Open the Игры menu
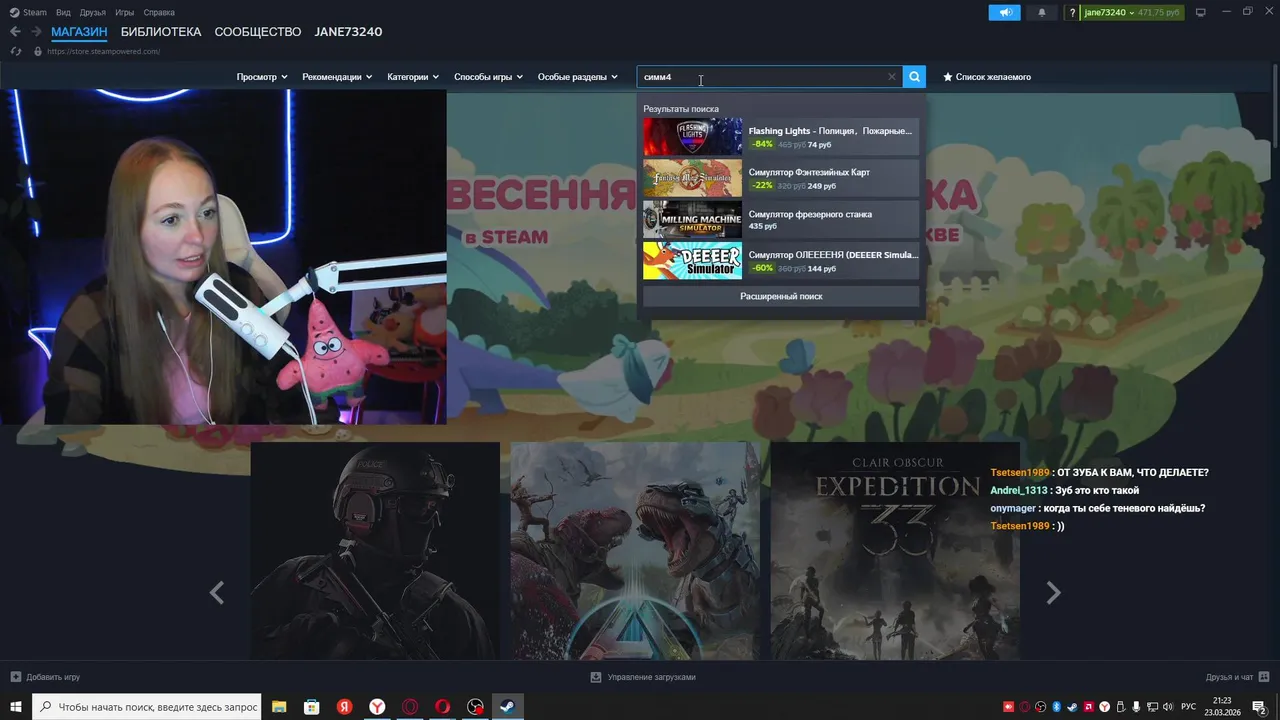Viewport: 1280px width, 720px height. pyautogui.click(x=125, y=12)
